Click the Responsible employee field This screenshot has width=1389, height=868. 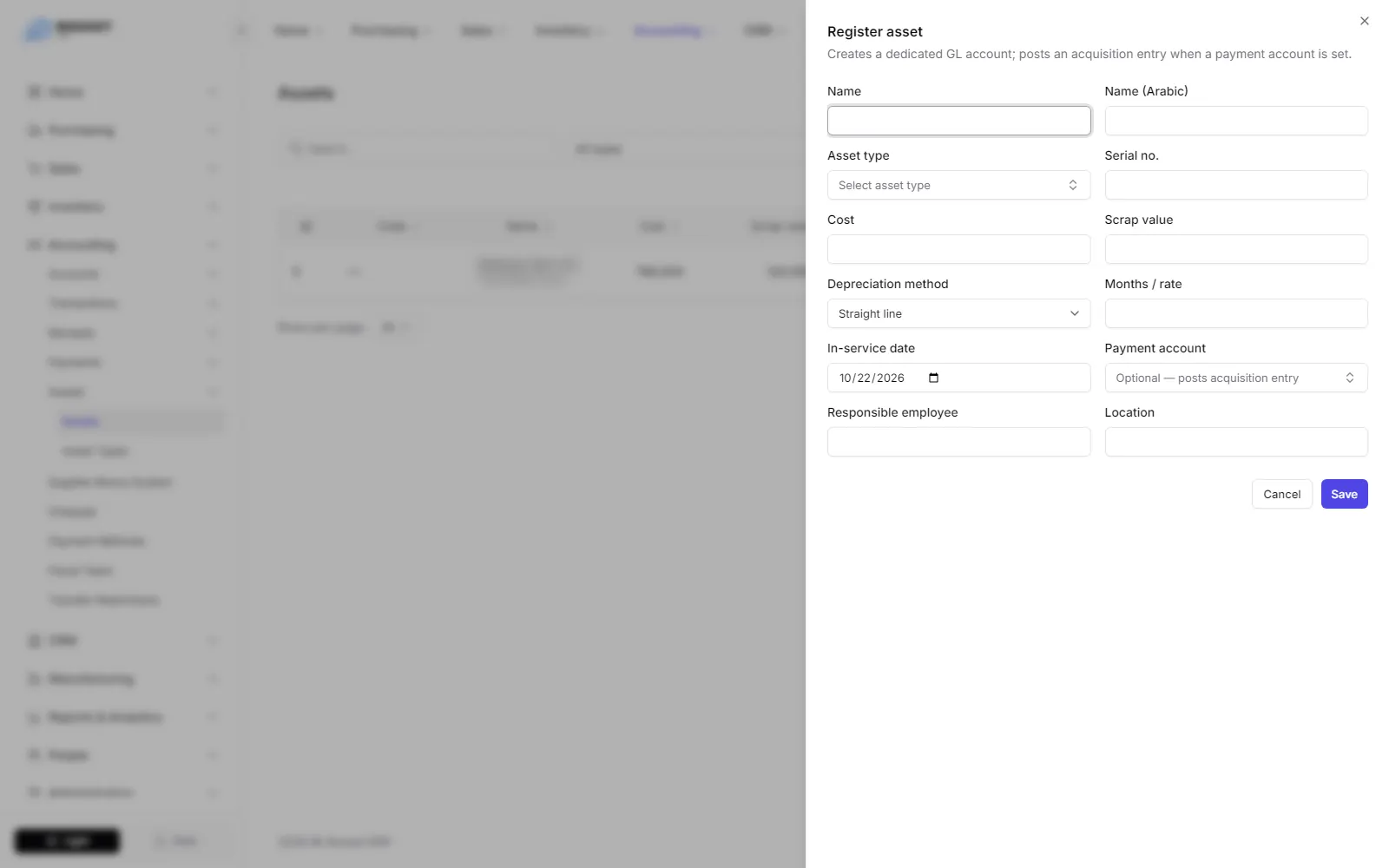pyautogui.click(x=958, y=442)
